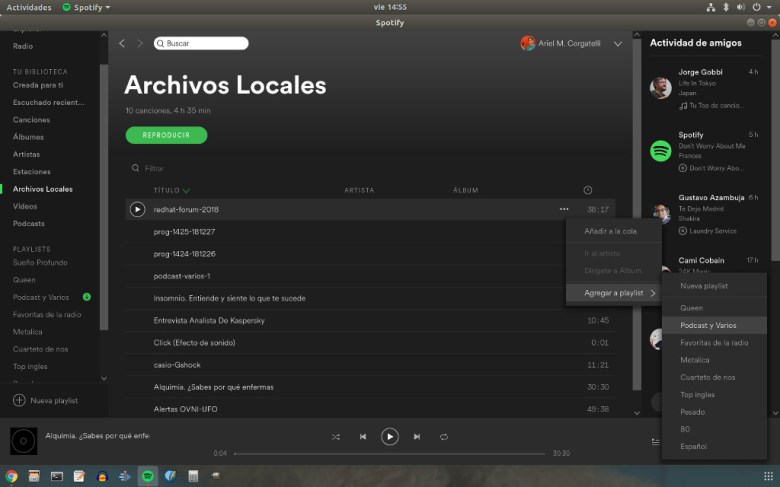Click Nueva playlist in the sidebar

pos(54,400)
